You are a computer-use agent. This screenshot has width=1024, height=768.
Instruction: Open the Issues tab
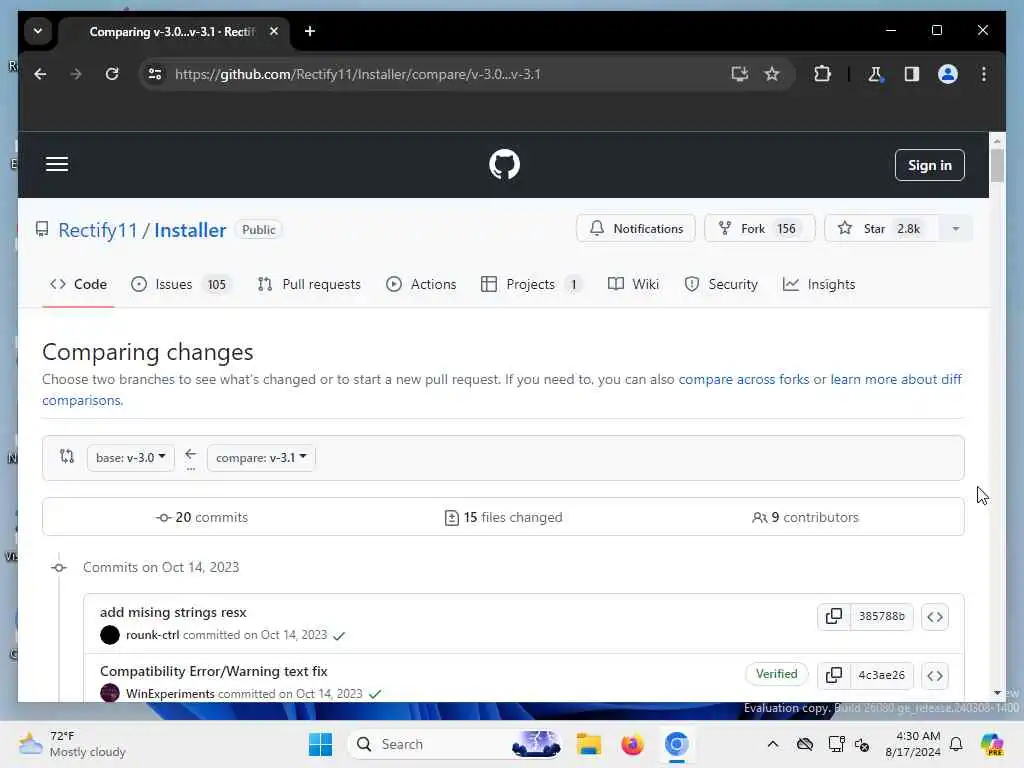tap(181, 285)
